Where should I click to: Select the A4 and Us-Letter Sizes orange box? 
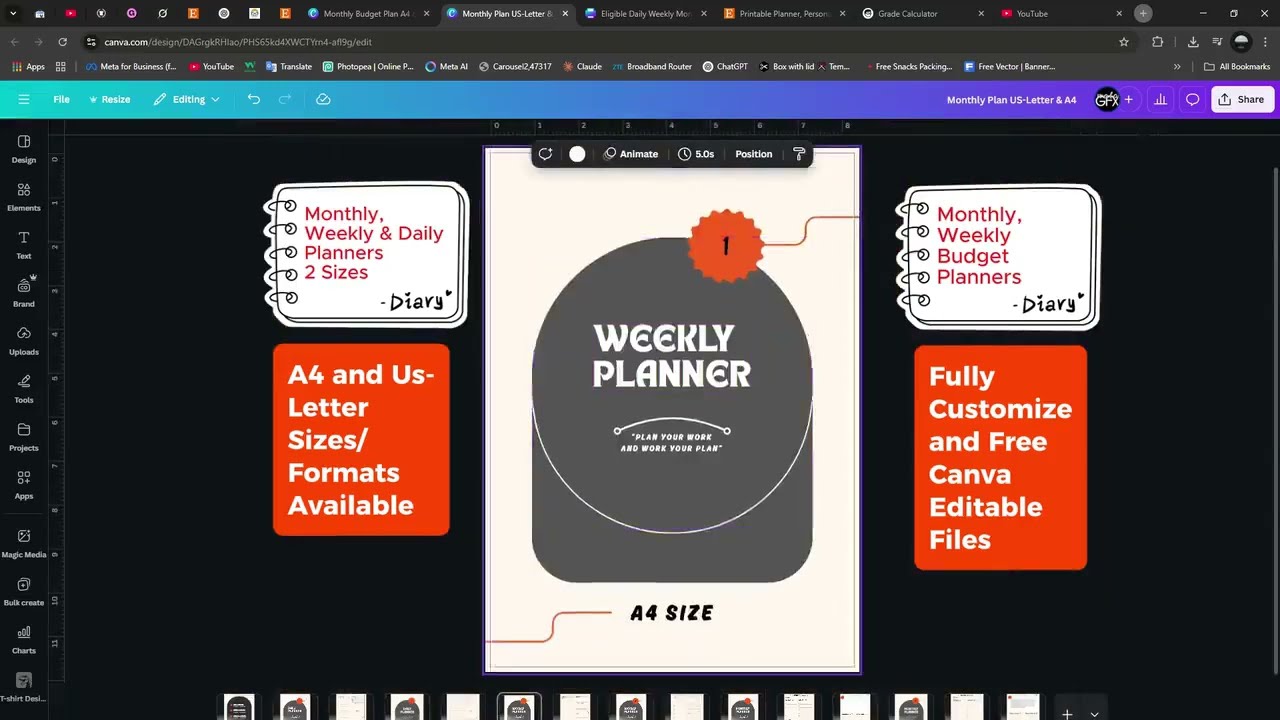coord(361,440)
